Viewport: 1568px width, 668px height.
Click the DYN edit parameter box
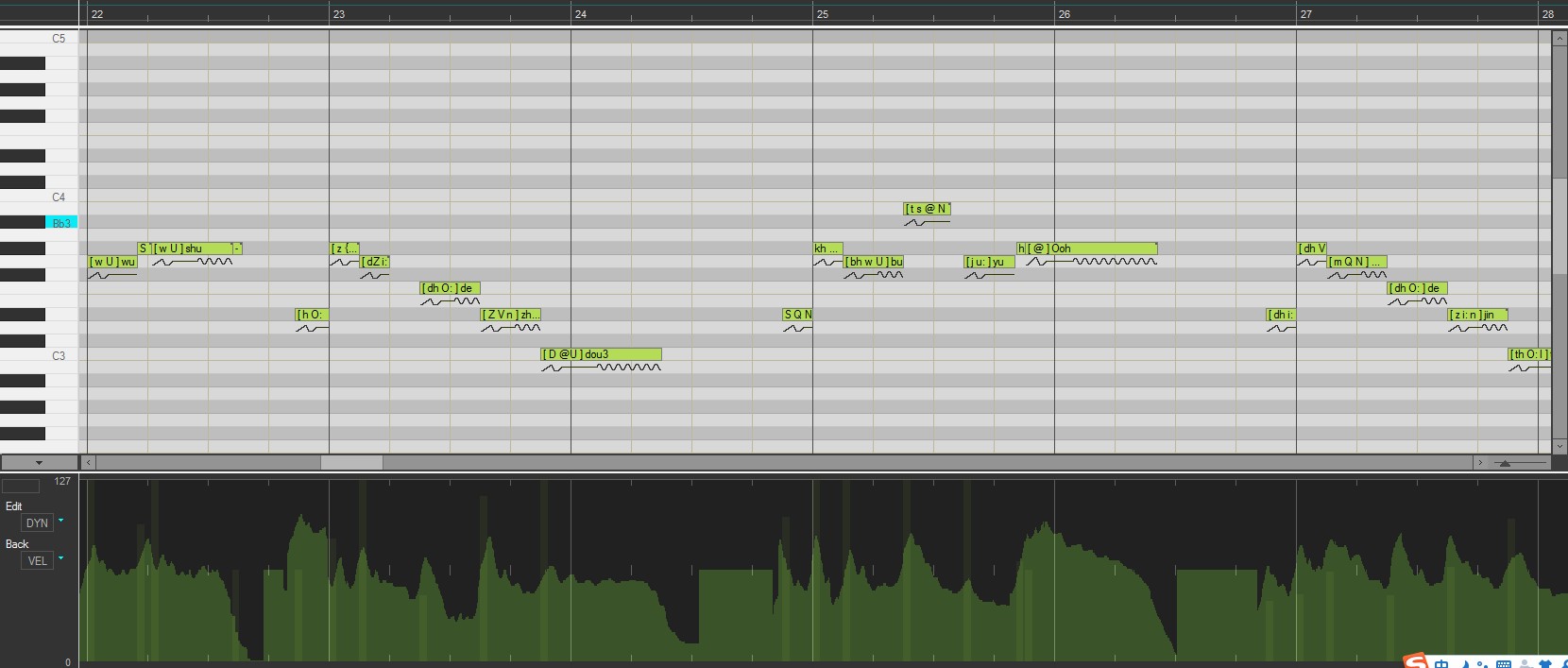[37, 522]
